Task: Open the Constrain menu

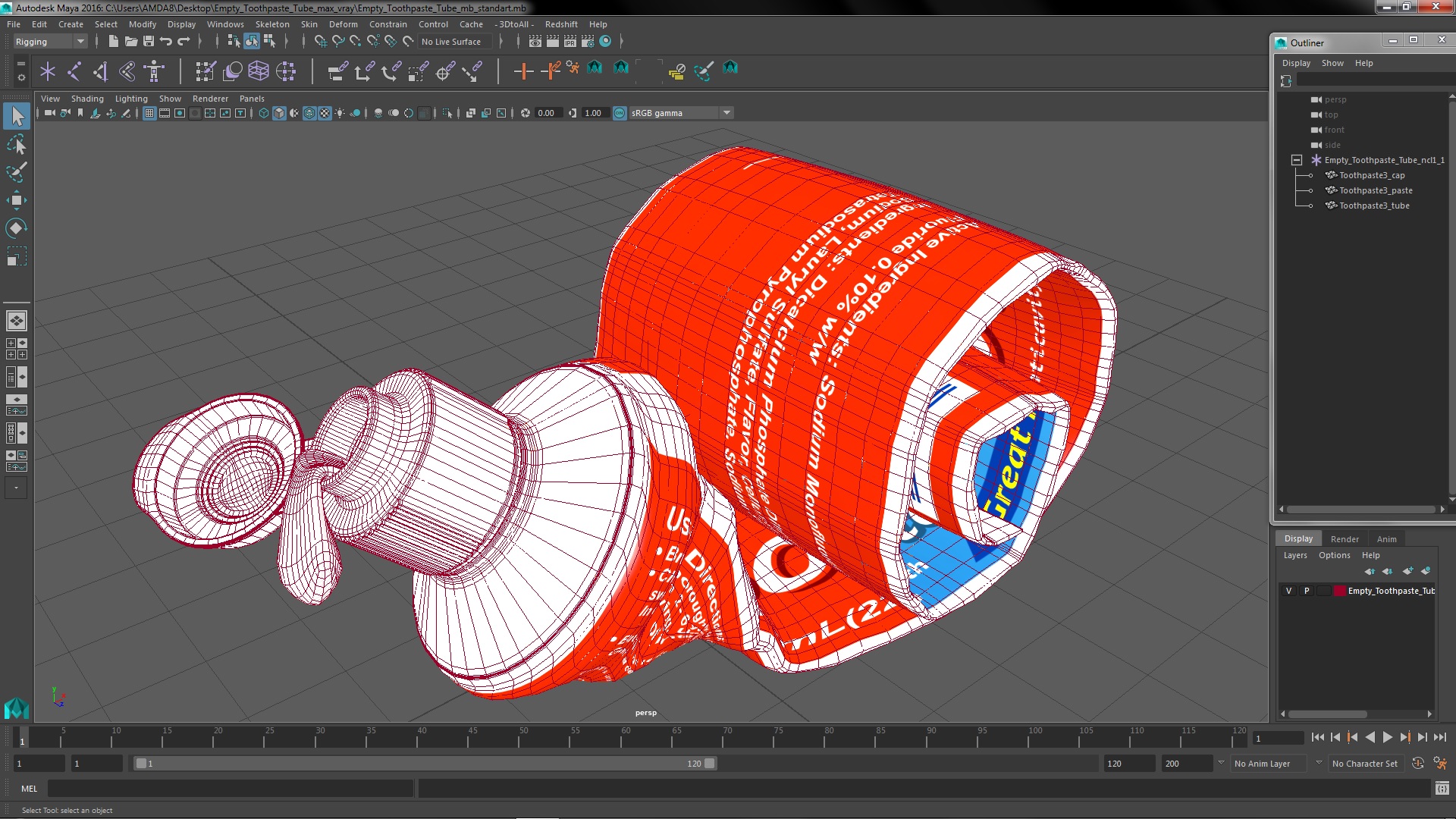Action: (388, 24)
